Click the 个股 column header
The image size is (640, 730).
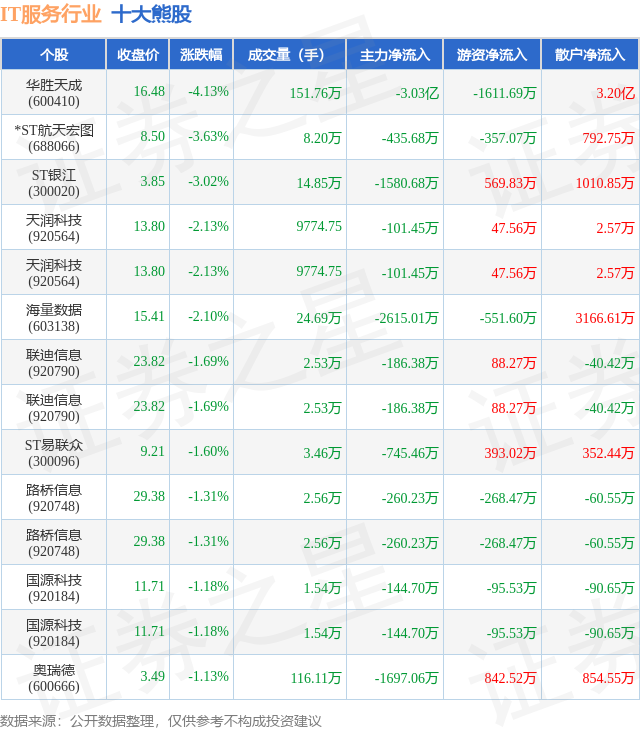pos(54,54)
